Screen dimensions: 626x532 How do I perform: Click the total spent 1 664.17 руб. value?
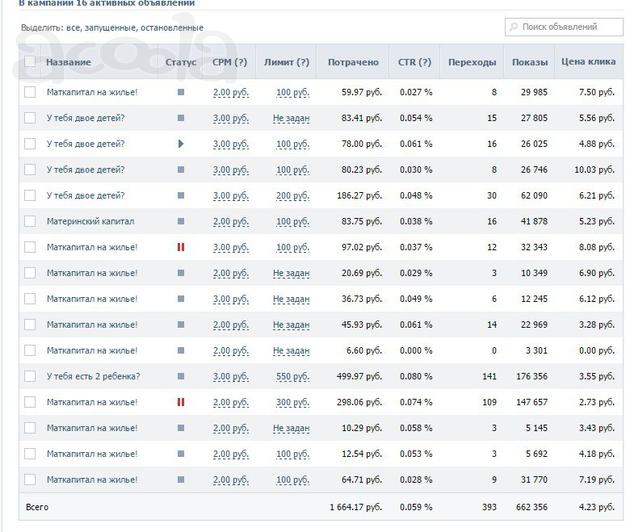click(x=356, y=507)
